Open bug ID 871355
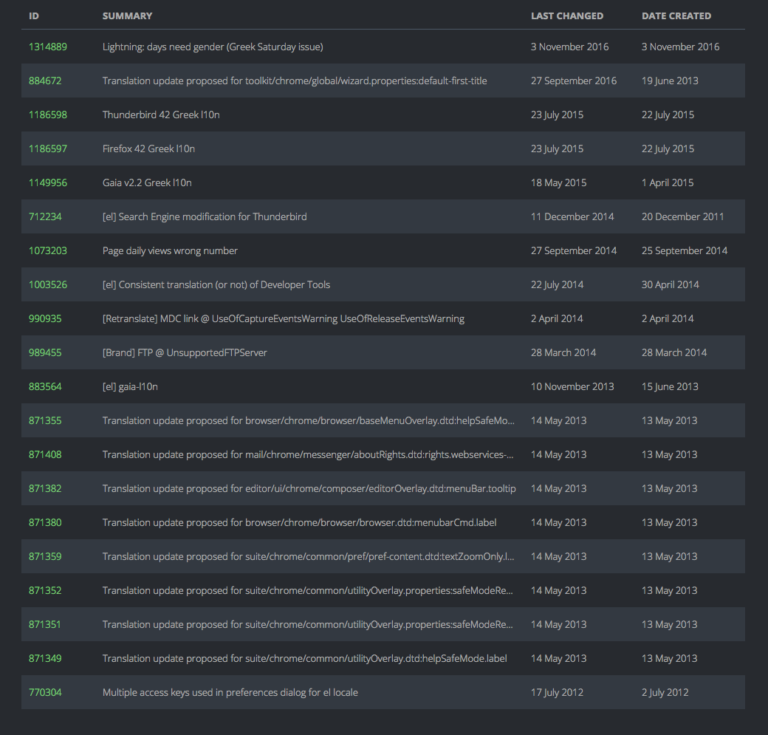The height and width of the screenshot is (735, 768). [x=44, y=421]
